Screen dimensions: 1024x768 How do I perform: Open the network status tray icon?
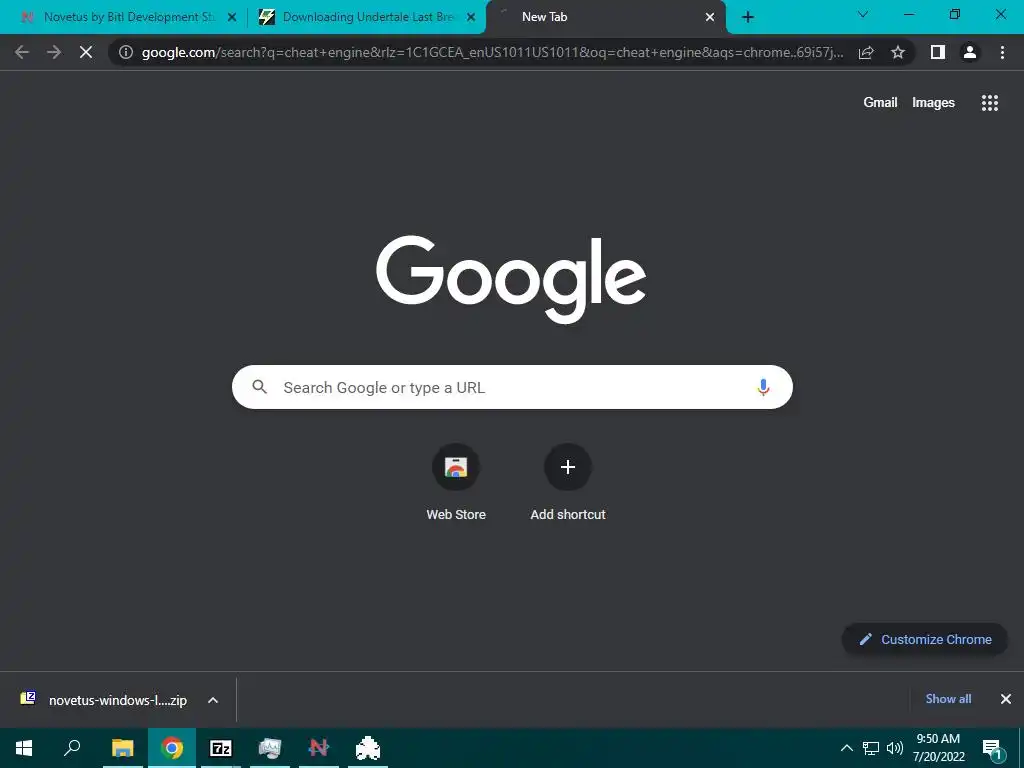[x=871, y=748]
